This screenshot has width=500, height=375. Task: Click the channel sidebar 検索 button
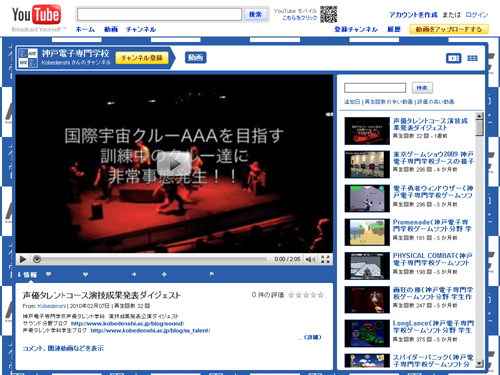click(x=422, y=88)
